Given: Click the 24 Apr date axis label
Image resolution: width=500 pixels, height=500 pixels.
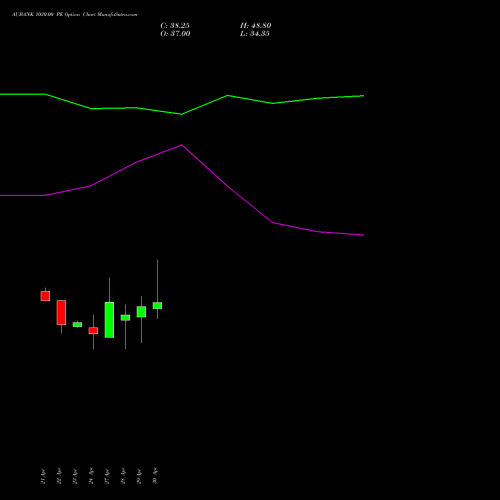Looking at the screenshot, I should (91, 476).
